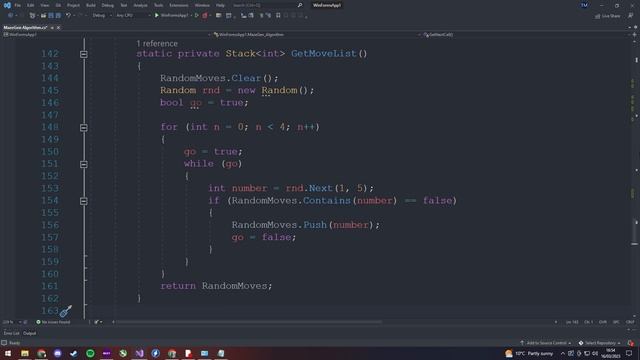Collapse the GetMoveList method at line 142

tap(84, 54)
